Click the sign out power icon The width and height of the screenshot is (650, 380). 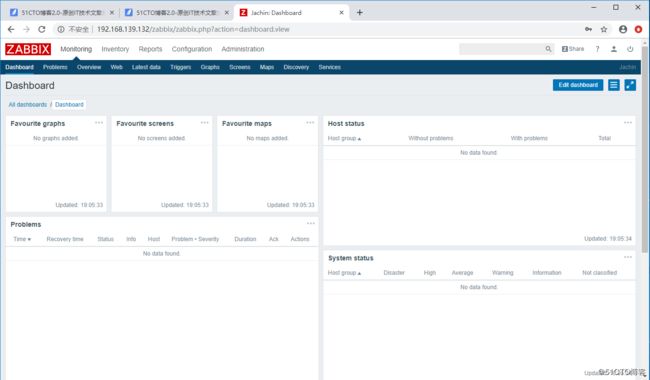pyautogui.click(x=630, y=49)
